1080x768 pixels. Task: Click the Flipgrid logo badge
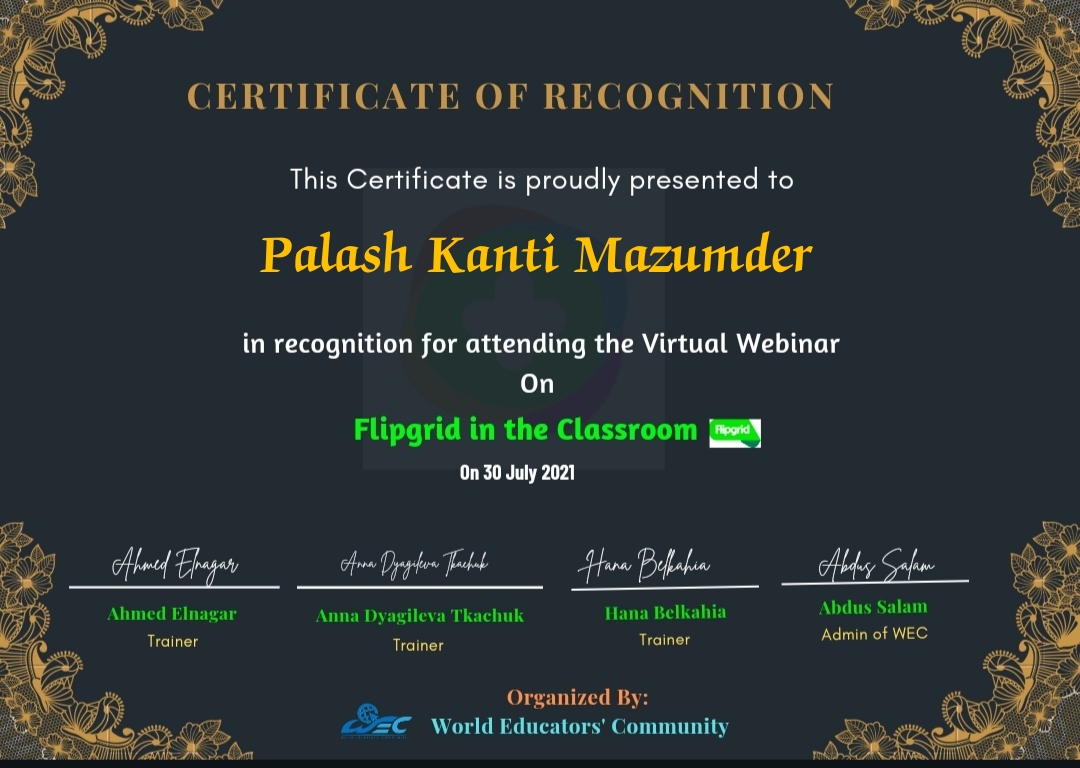[735, 433]
